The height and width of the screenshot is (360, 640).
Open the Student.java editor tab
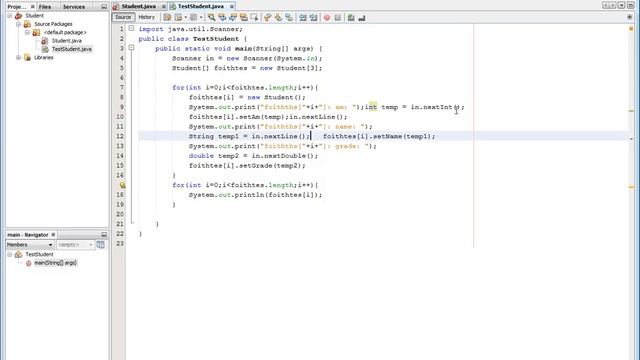click(138, 7)
